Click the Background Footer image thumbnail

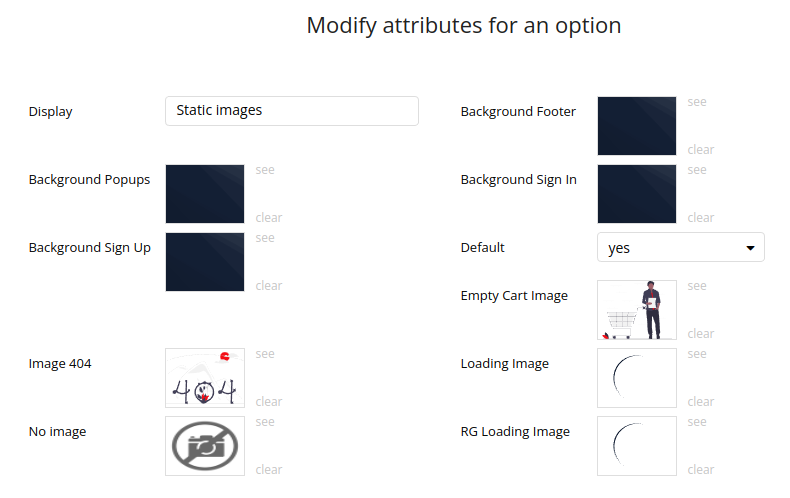point(637,126)
